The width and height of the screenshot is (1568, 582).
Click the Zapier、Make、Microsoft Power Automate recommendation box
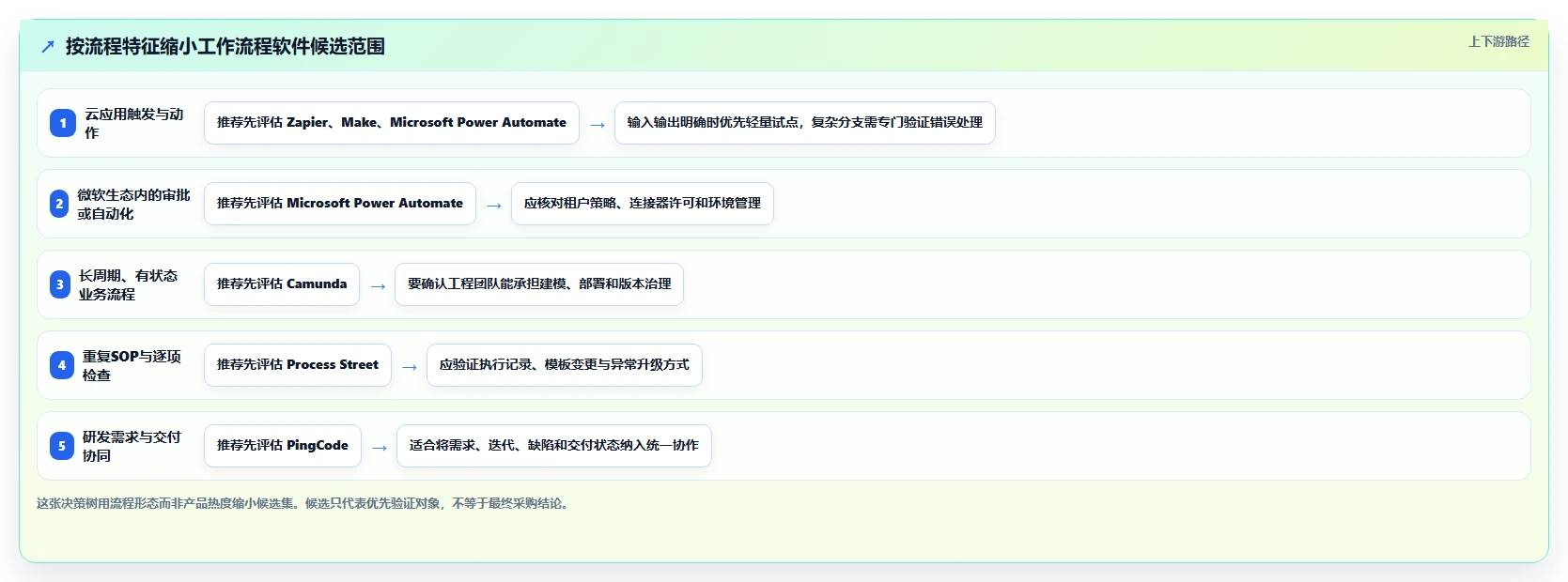tap(392, 123)
